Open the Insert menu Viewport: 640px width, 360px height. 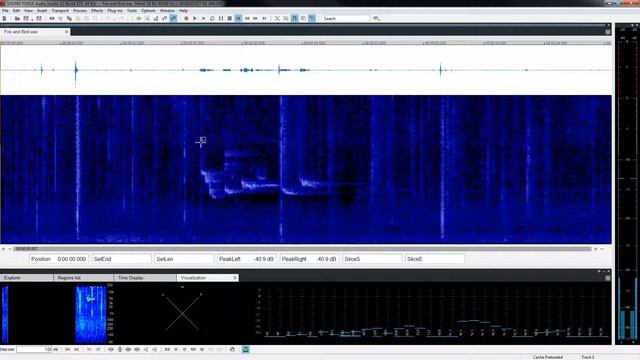[x=42, y=11]
